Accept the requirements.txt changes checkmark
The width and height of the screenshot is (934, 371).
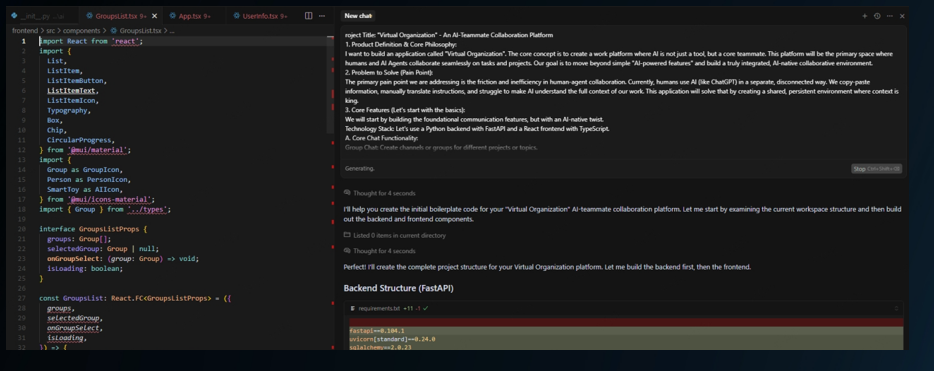click(x=426, y=308)
